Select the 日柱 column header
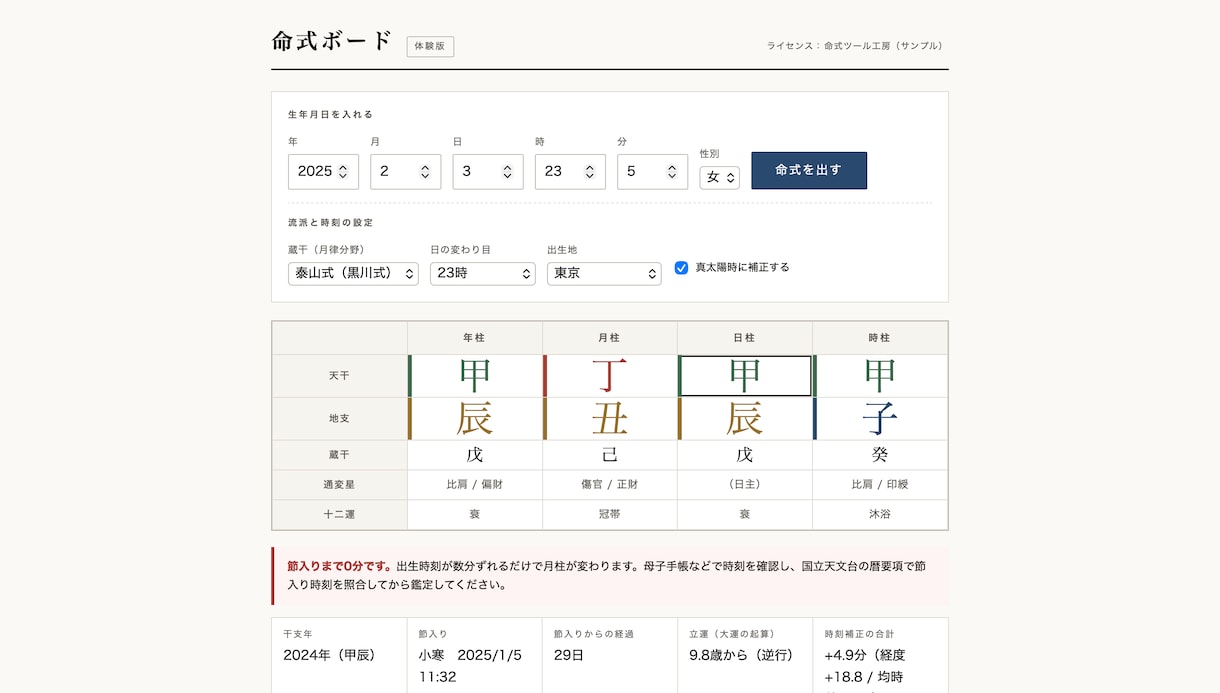The image size is (1220, 693). point(745,338)
